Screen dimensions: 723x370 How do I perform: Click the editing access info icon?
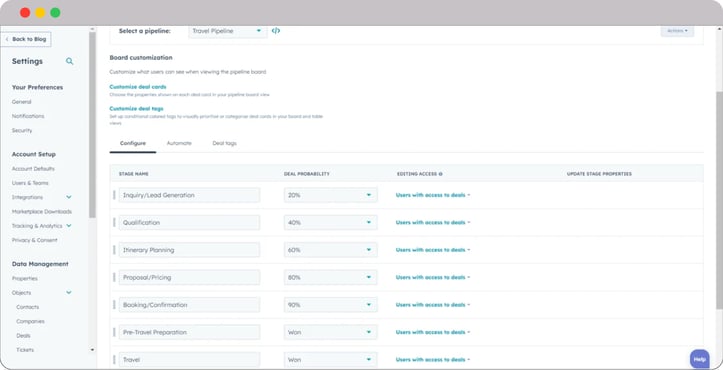pos(440,174)
